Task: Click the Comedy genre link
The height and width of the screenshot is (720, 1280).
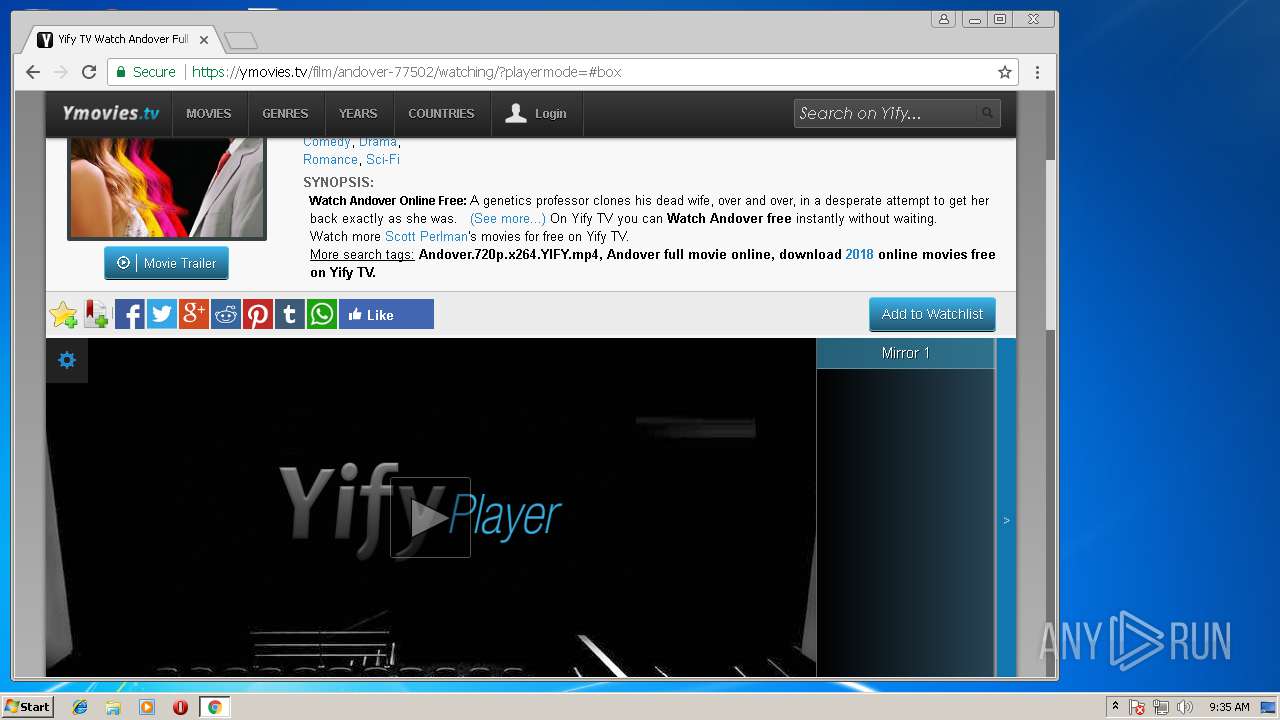Action: (326, 142)
